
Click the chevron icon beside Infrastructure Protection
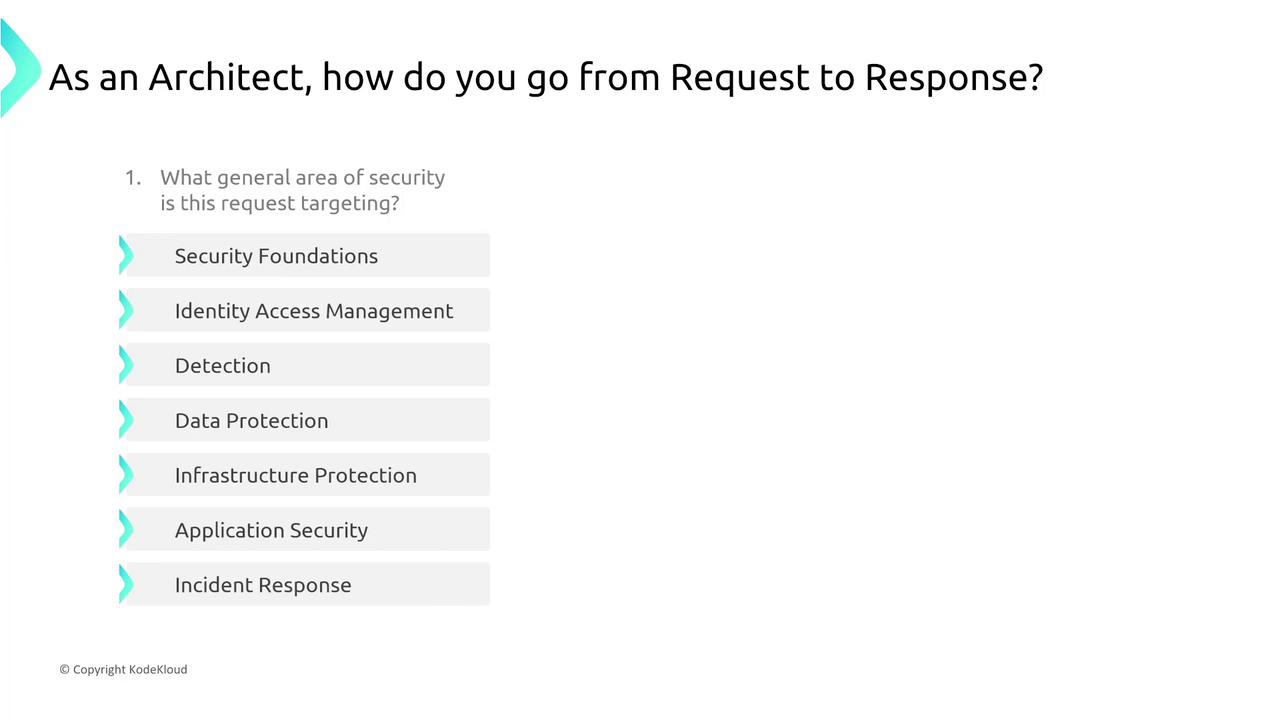click(126, 475)
